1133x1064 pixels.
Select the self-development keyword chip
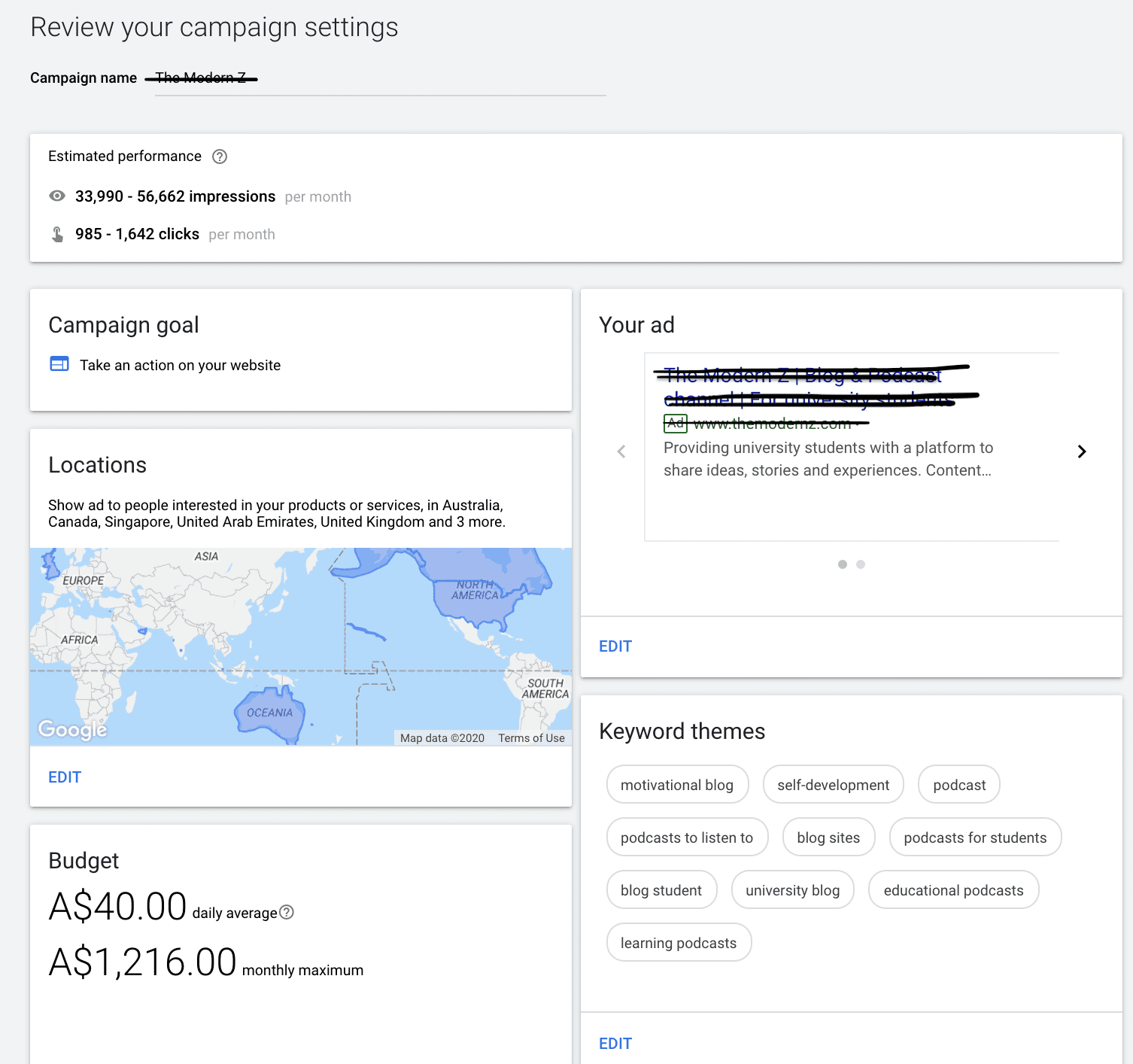pyautogui.click(x=833, y=784)
